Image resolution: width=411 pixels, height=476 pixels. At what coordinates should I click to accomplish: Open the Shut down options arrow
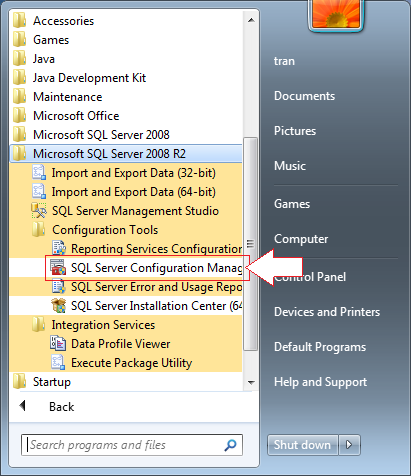pos(349,445)
